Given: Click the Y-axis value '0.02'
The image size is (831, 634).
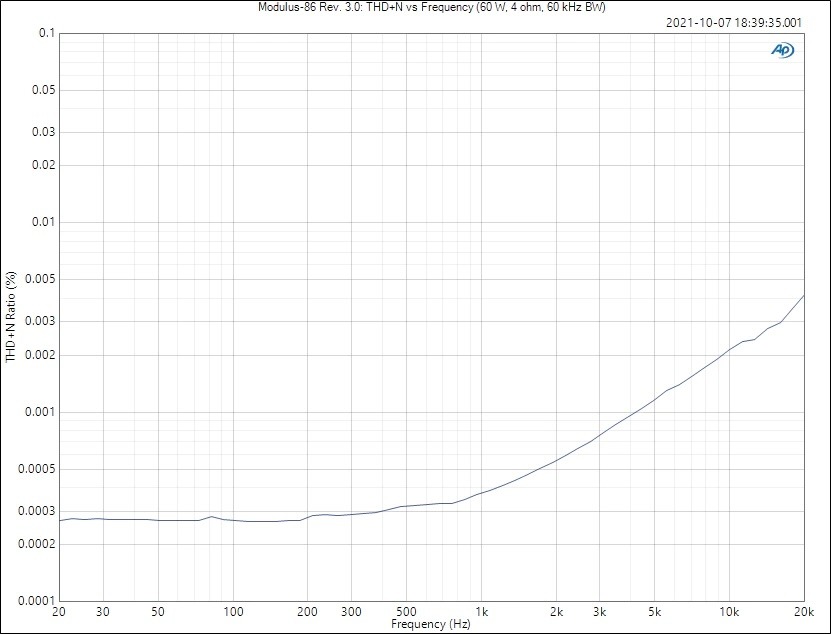Looking at the screenshot, I should pos(43,165).
